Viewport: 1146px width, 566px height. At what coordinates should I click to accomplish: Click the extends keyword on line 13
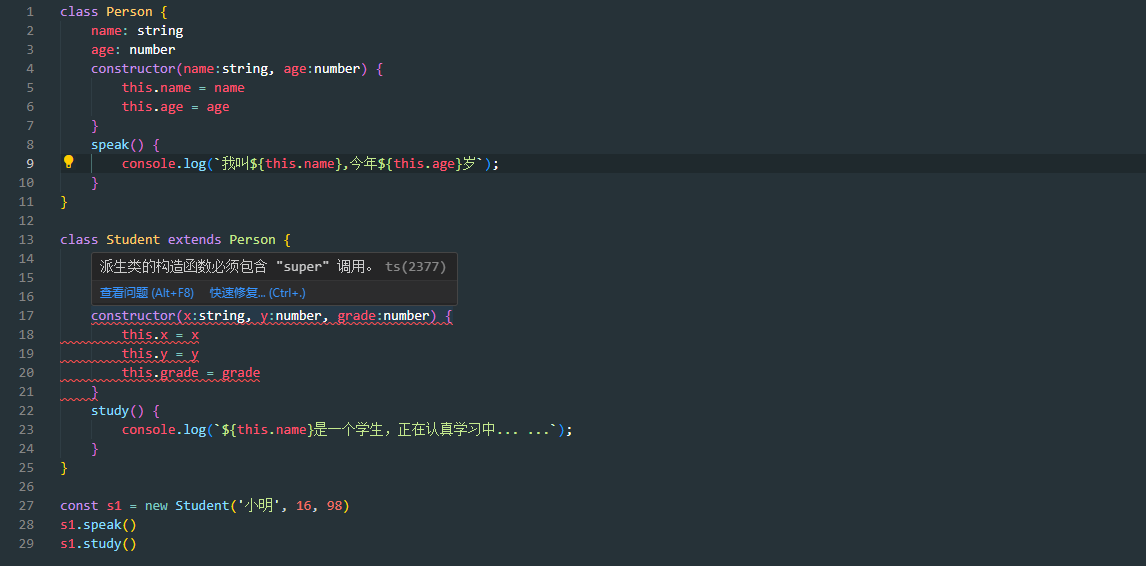click(x=194, y=239)
